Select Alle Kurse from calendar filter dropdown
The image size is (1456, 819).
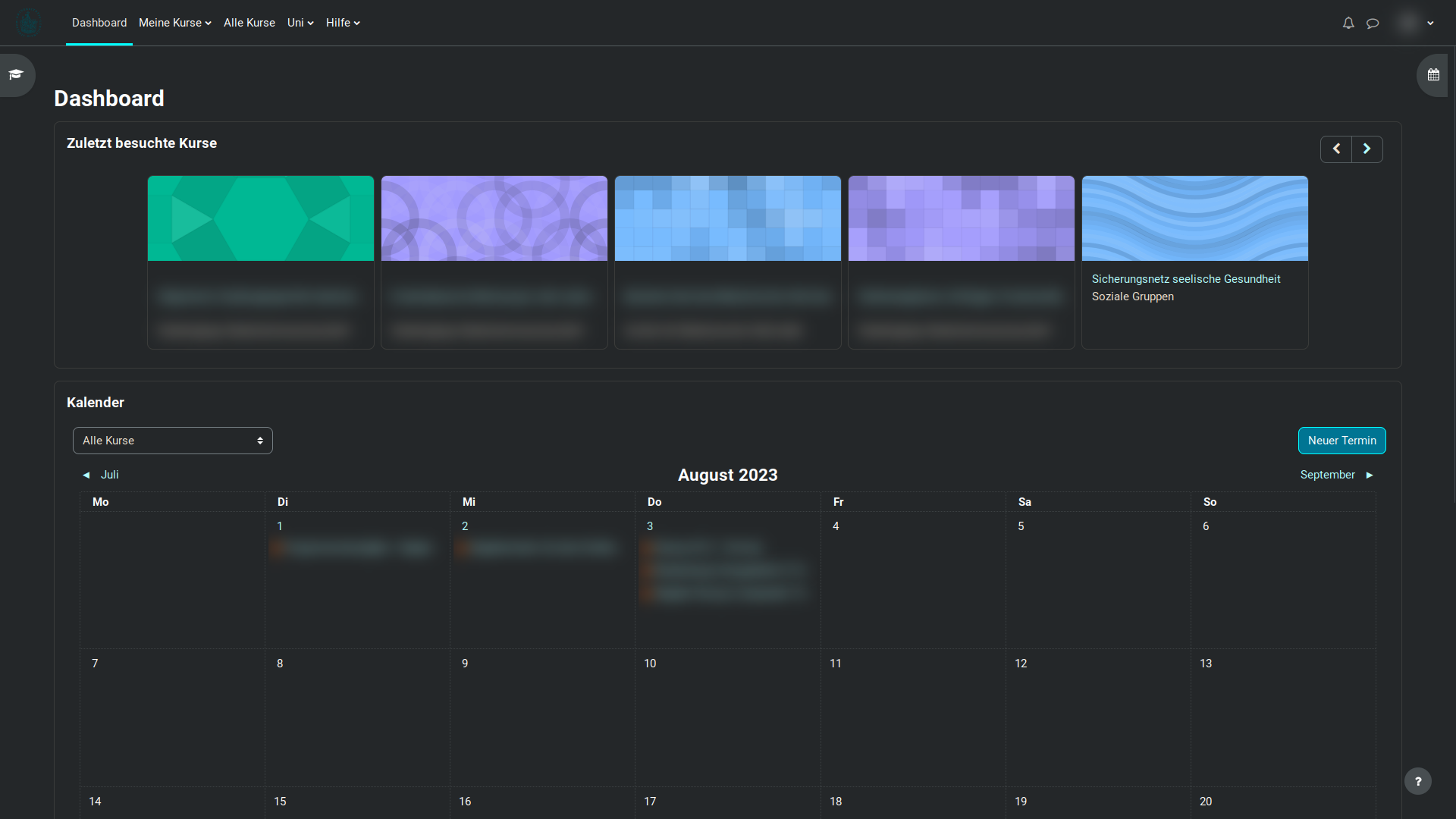172,440
